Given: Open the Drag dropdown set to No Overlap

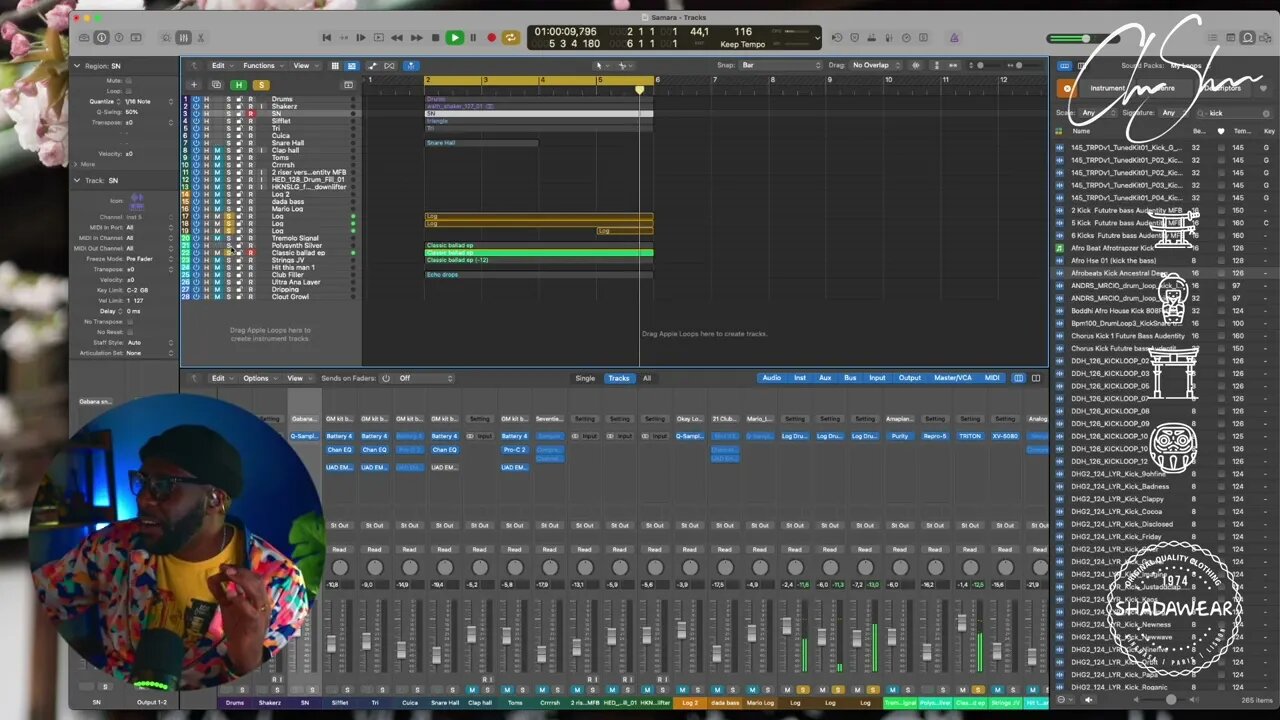Looking at the screenshot, I should click(x=876, y=65).
